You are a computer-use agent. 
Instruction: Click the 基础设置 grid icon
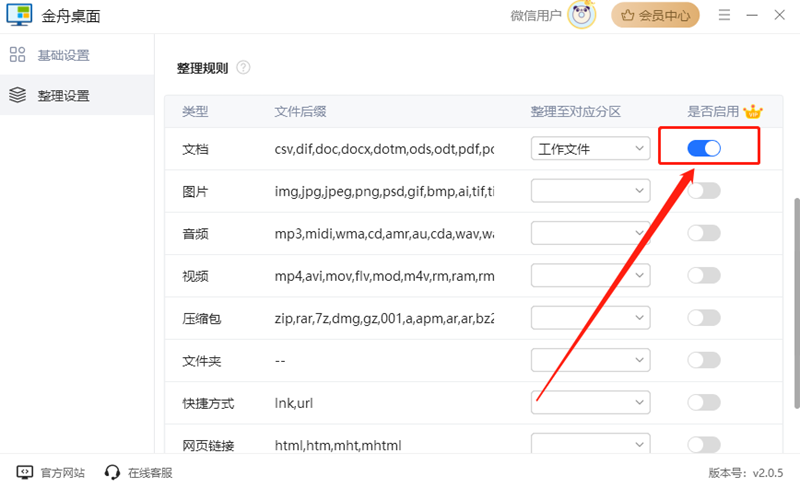17,54
